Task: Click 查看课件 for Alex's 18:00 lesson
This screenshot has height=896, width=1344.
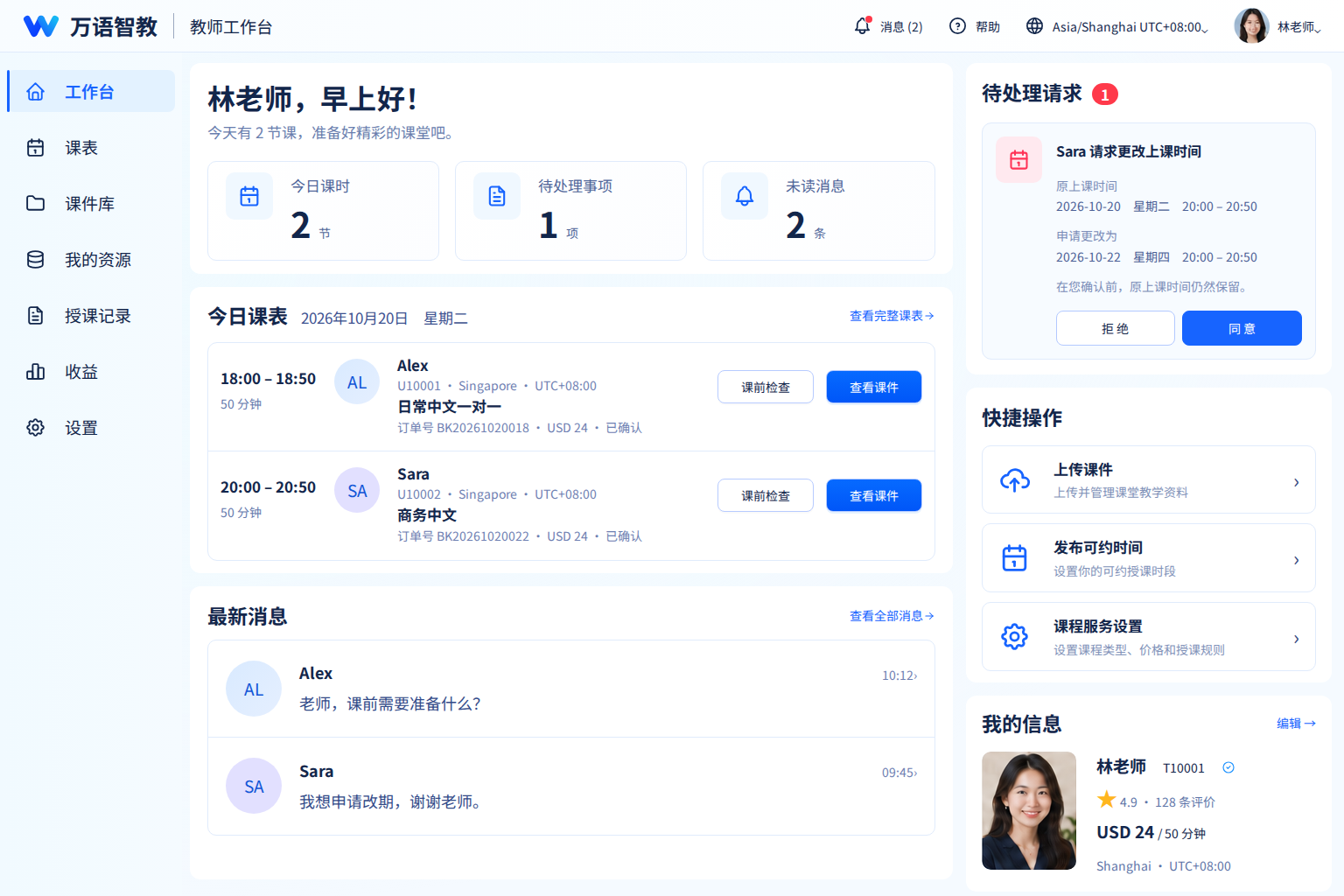Action: (874, 387)
